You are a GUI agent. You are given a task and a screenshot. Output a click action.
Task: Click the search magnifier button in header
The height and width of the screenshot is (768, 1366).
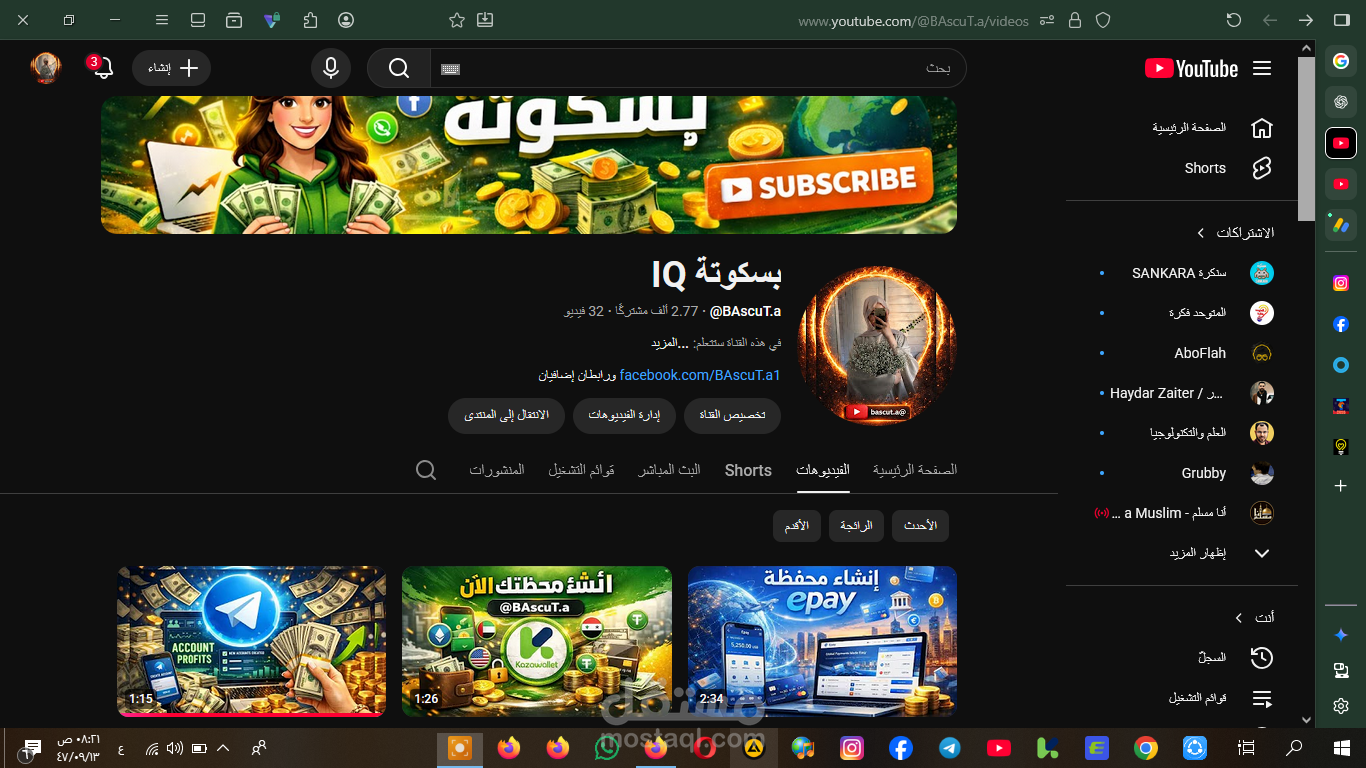(x=399, y=68)
